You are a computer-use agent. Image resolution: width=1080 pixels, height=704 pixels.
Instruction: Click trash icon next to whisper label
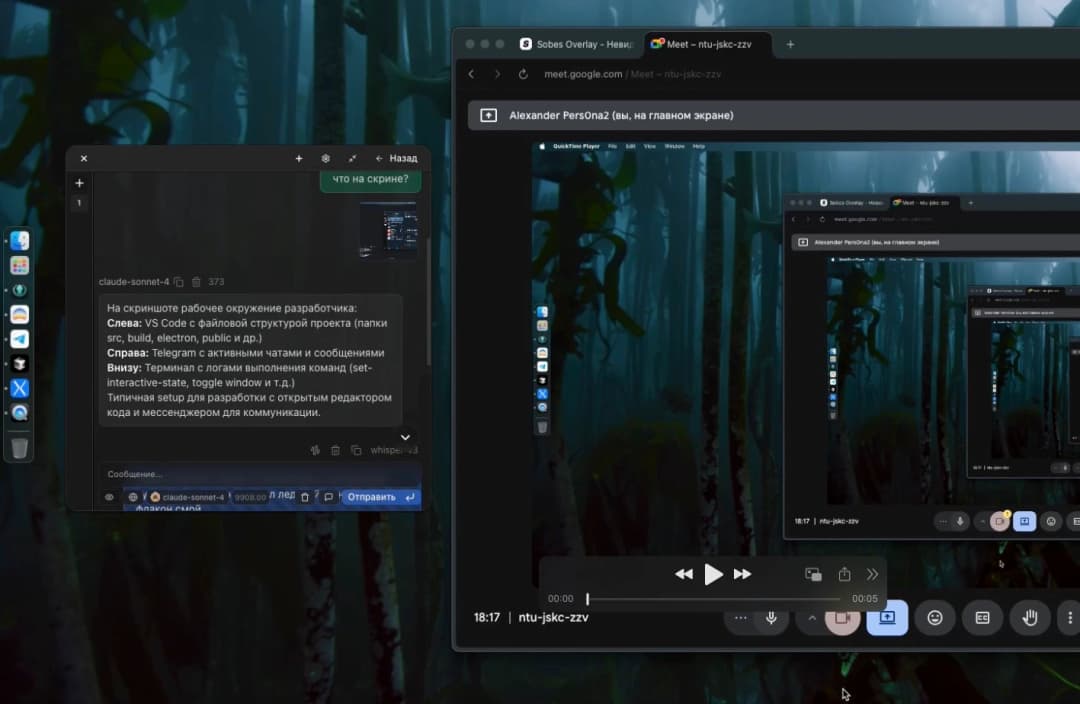pos(335,451)
